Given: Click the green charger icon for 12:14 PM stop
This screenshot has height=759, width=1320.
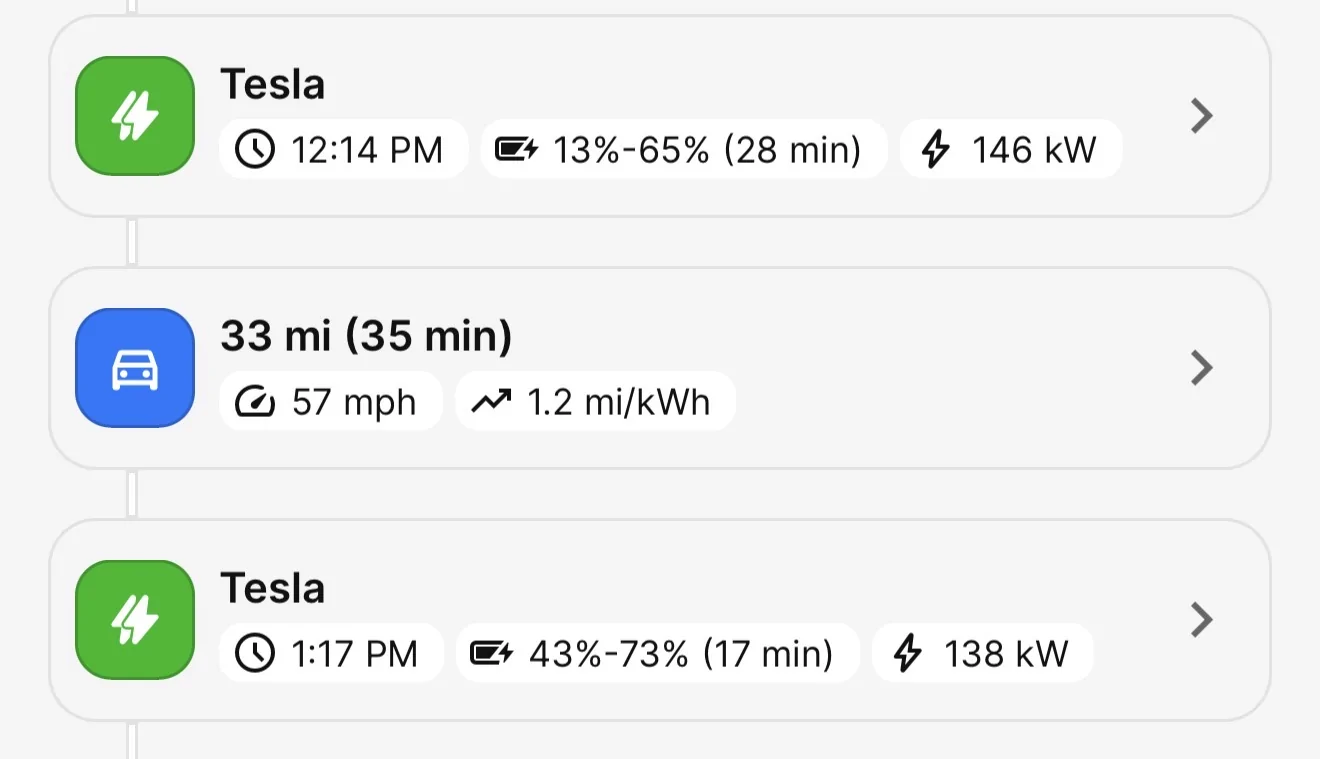Looking at the screenshot, I should click(x=135, y=116).
